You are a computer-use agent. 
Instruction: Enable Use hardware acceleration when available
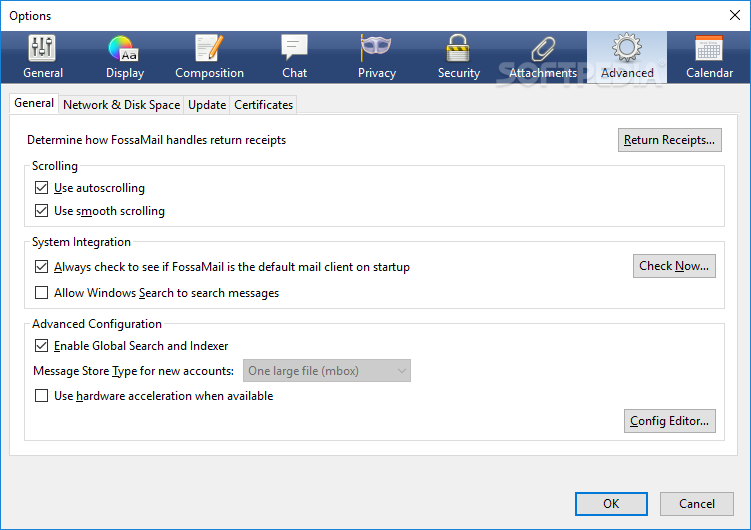pyautogui.click(x=42, y=396)
